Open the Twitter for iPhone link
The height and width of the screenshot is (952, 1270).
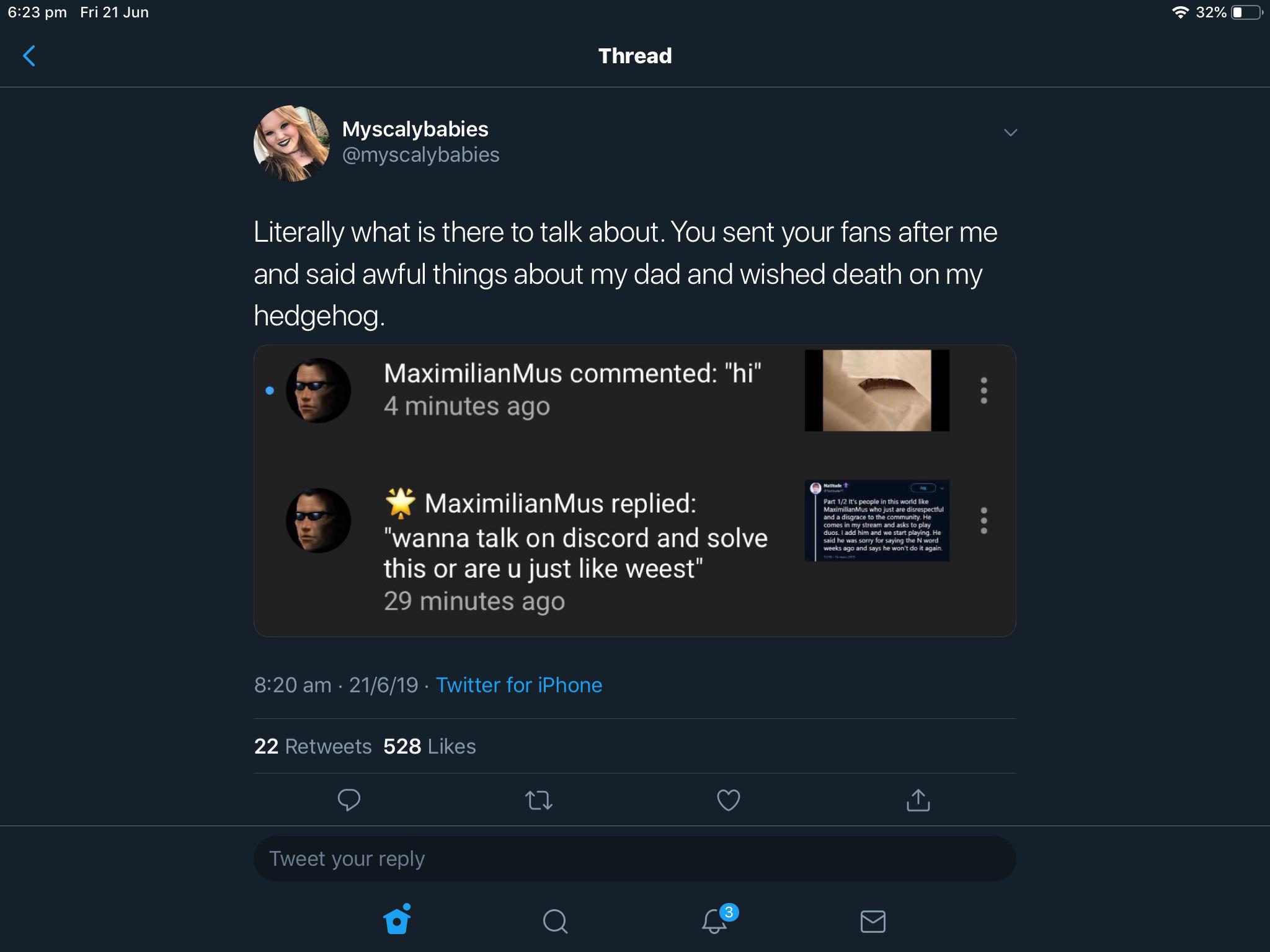tap(518, 685)
